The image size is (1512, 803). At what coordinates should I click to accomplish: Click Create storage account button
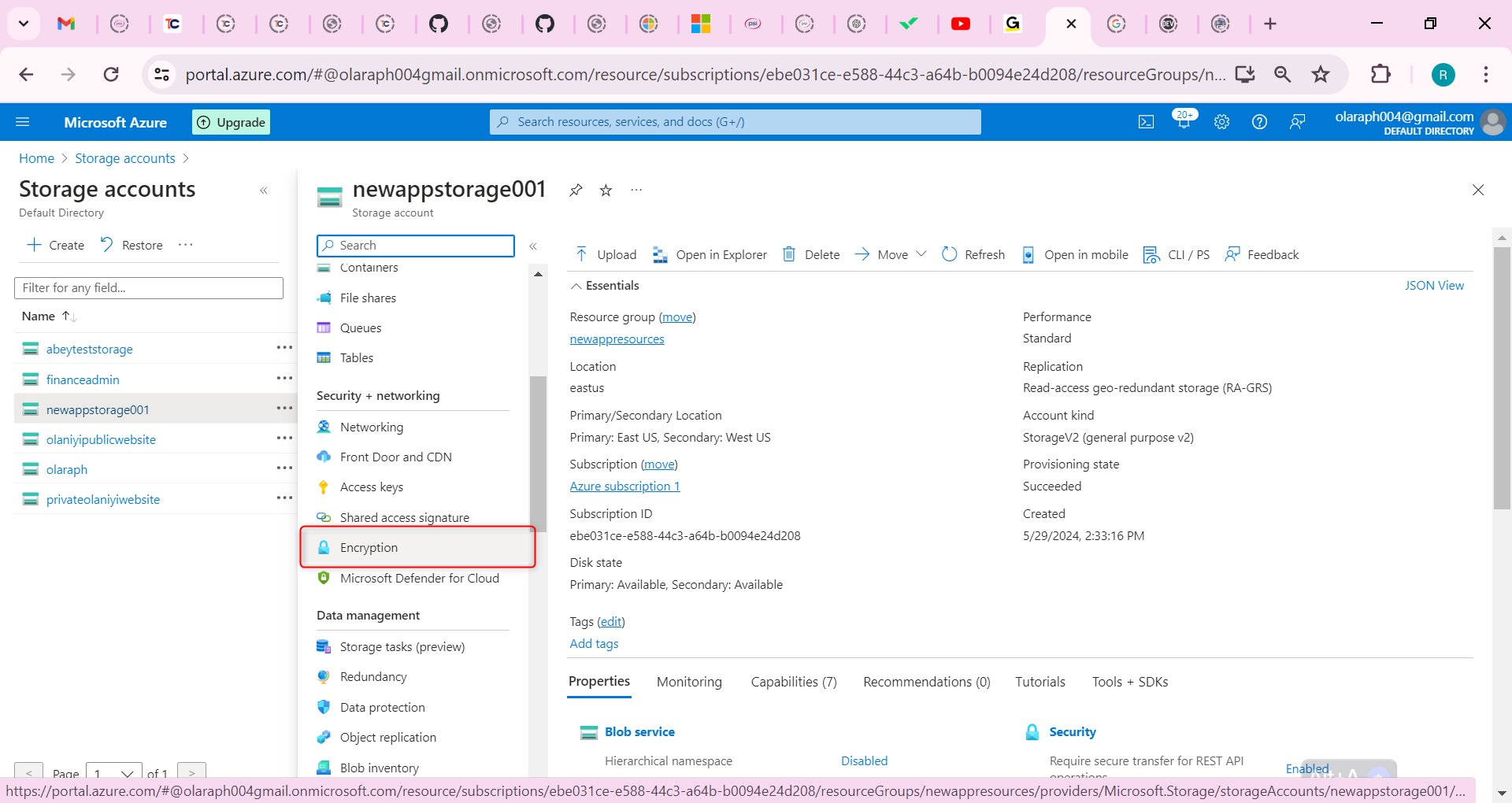pos(56,245)
